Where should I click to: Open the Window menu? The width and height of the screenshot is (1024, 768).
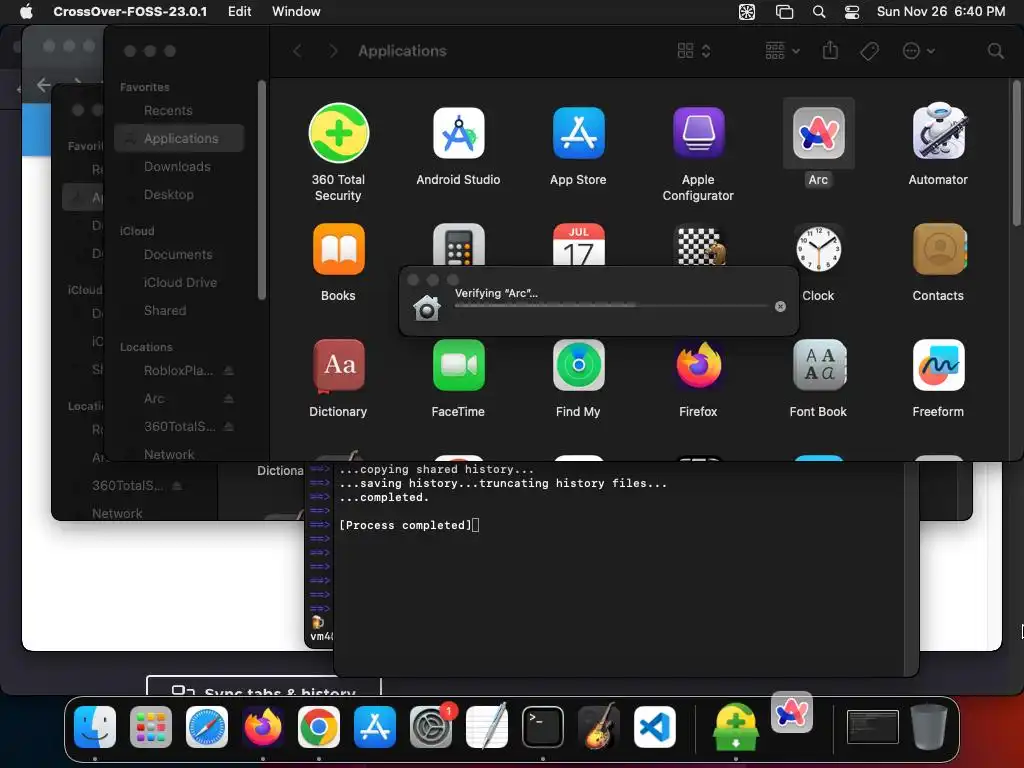point(296,11)
